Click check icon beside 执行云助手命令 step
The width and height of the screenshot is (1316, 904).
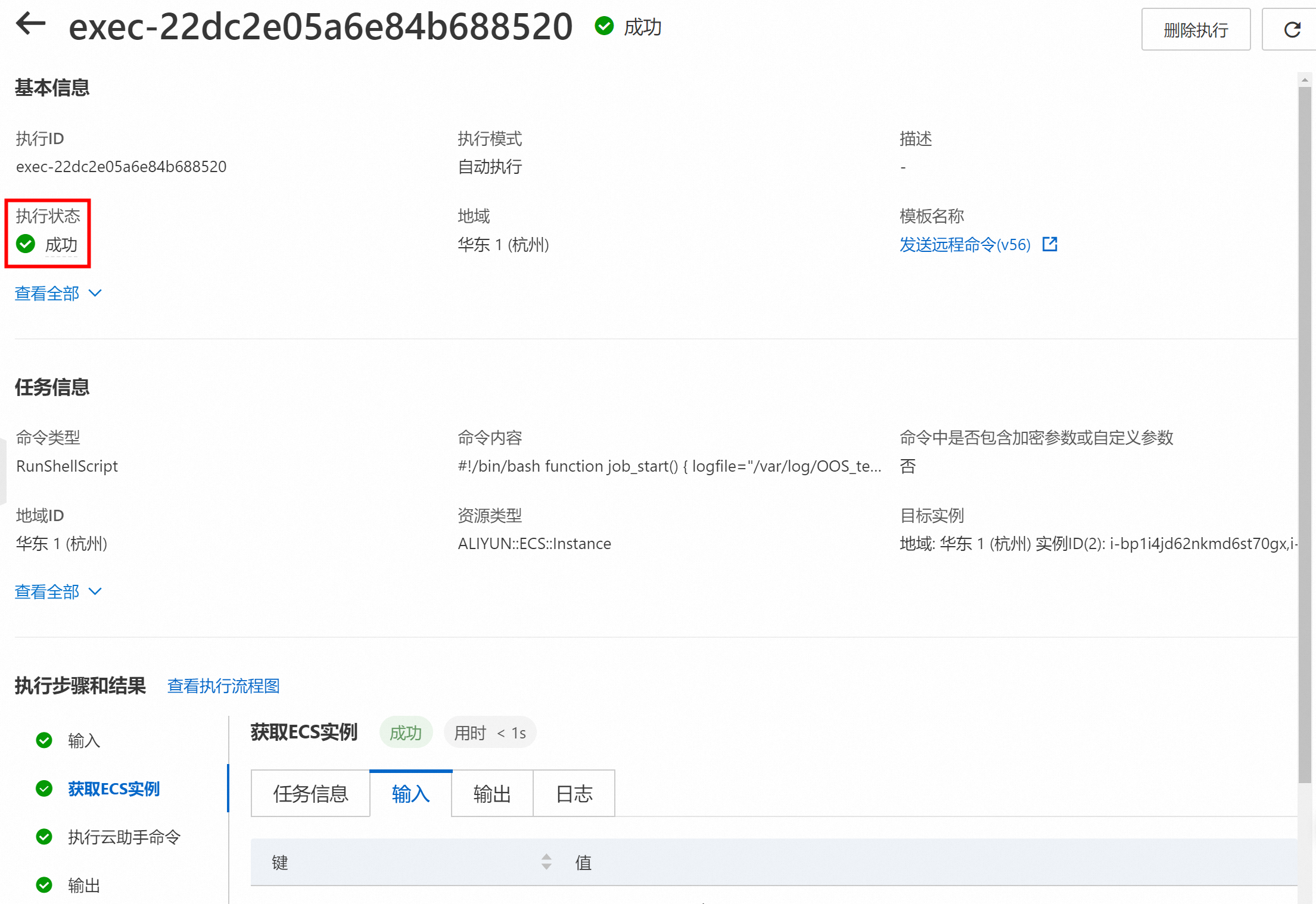pyautogui.click(x=44, y=837)
